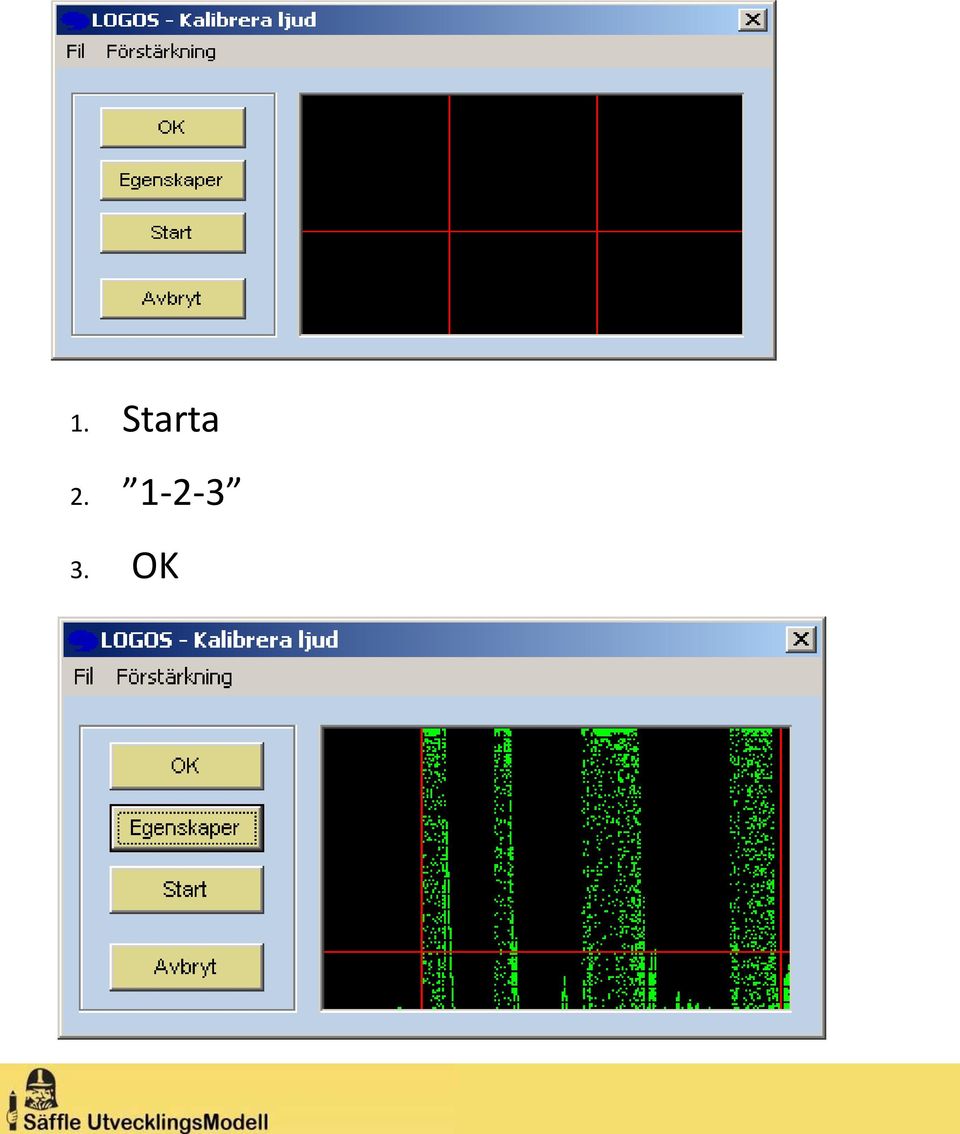960x1134 pixels.
Task: Click the "1-2-3" step text
Action: [x=181, y=493]
